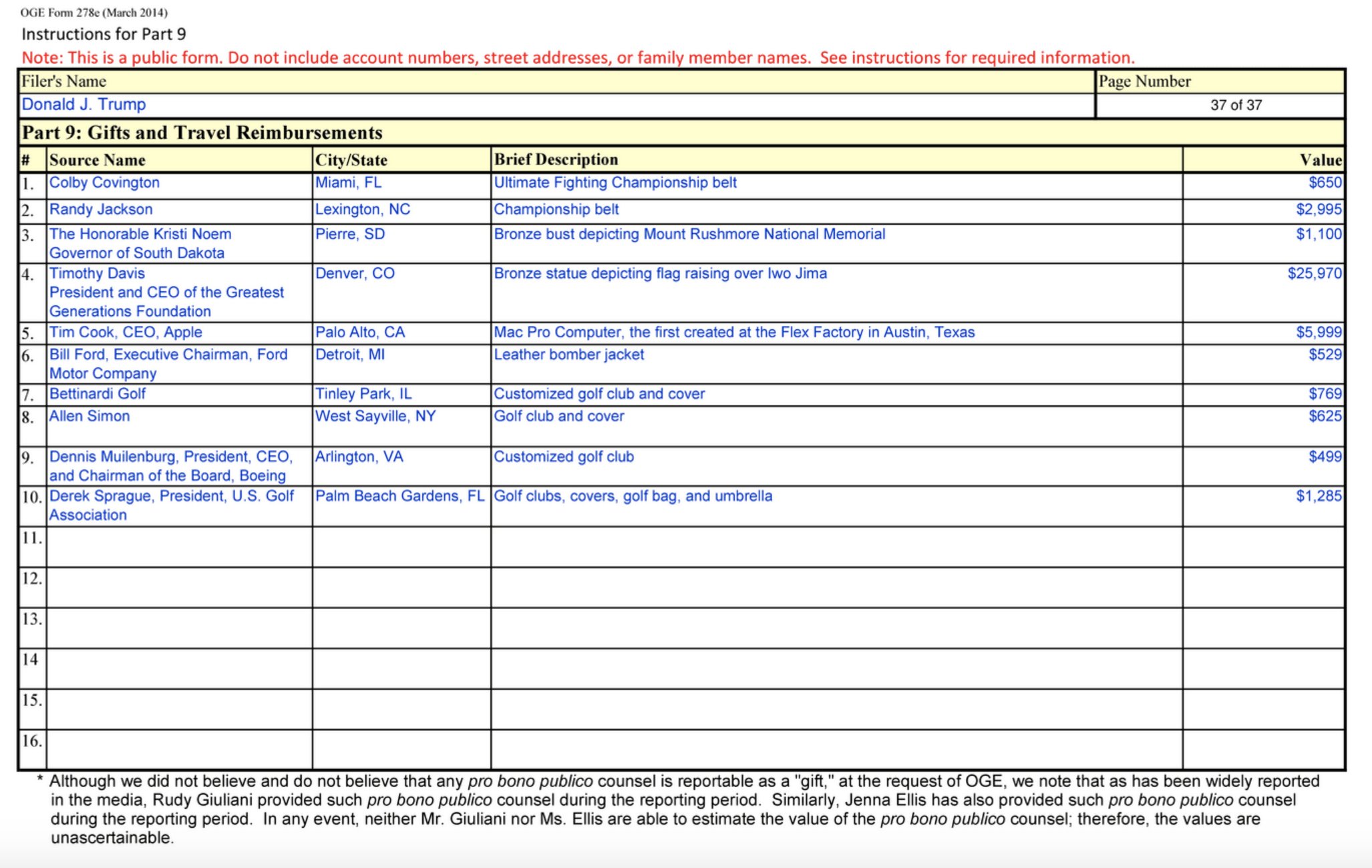Image resolution: width=1372 pixels, height=868 pixels.
Task: Click the Bronze bust Mount Rushmore description
Action: tap(689, 234)
